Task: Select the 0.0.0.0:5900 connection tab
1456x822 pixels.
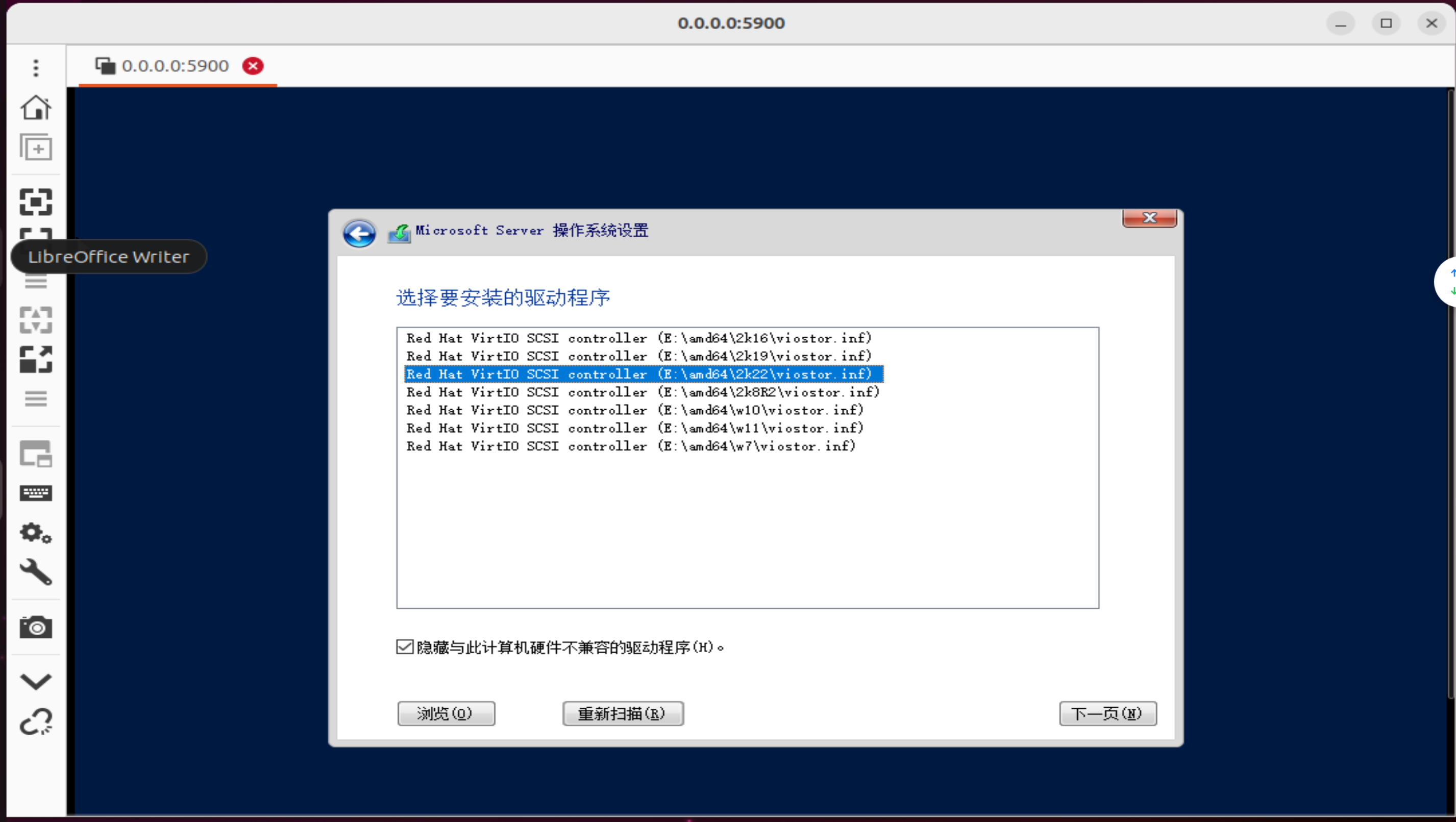Action: (175, 66)
